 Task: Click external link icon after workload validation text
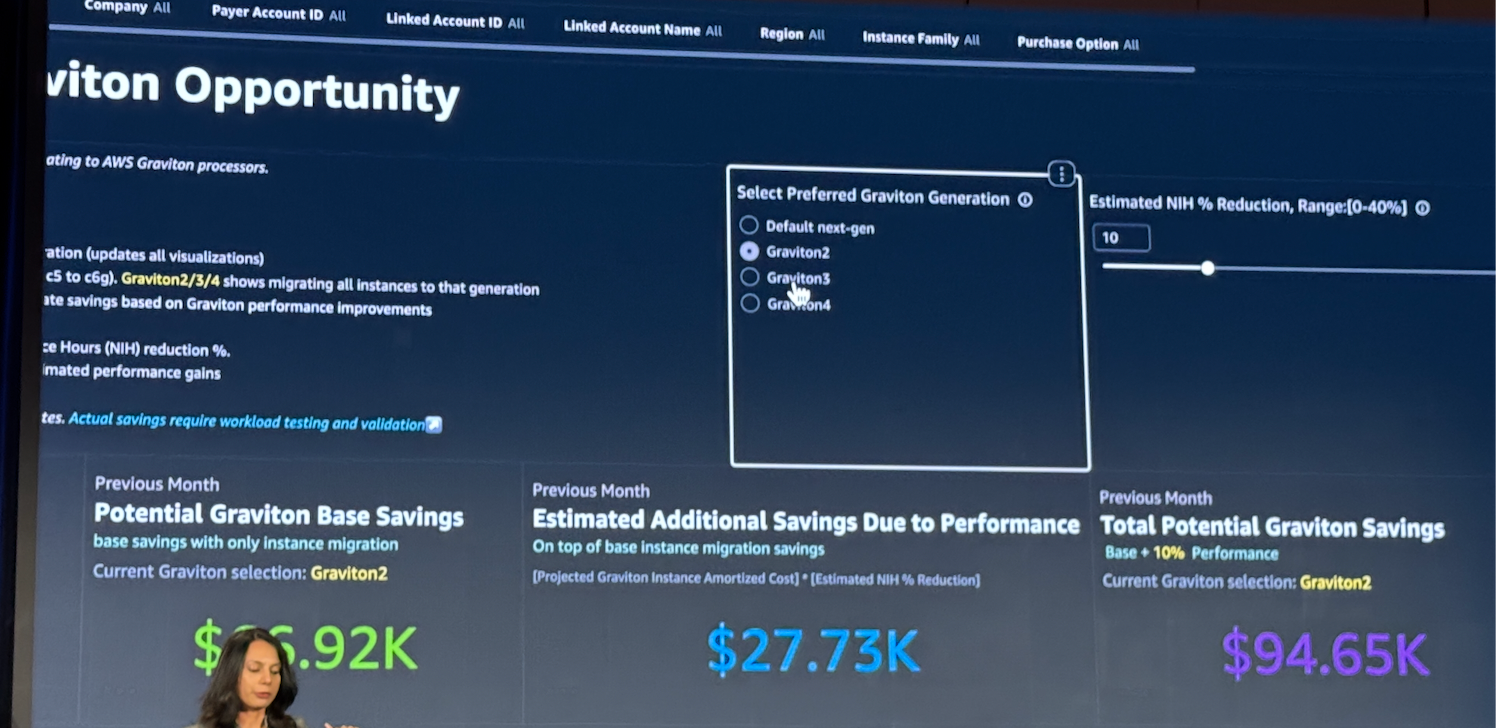click(x=433, y=425)
